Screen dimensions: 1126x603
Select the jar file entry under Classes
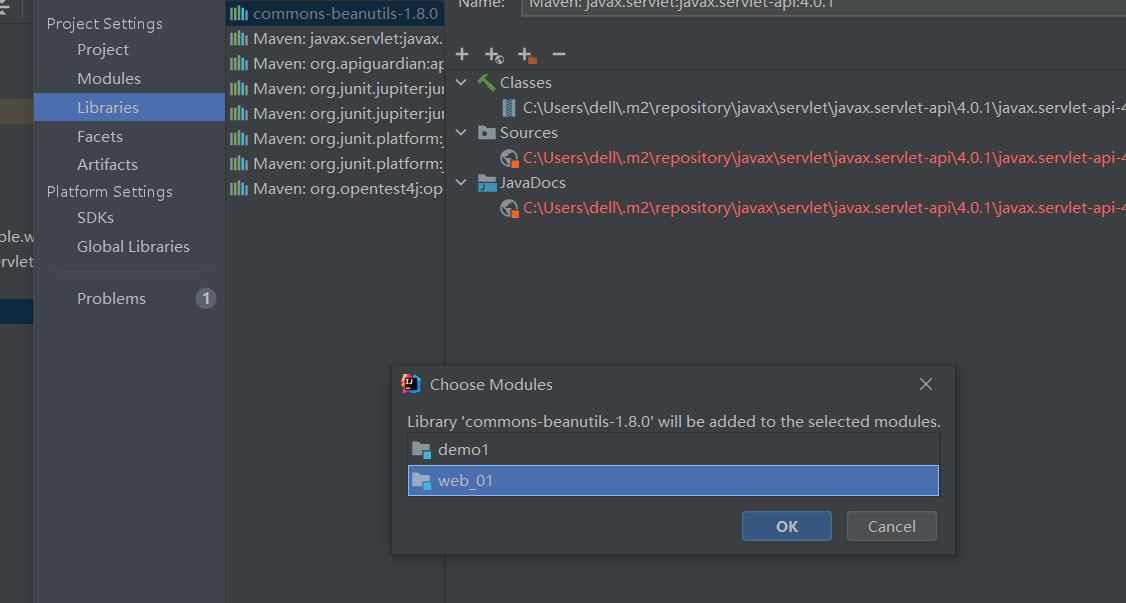(x=824, y=108)
